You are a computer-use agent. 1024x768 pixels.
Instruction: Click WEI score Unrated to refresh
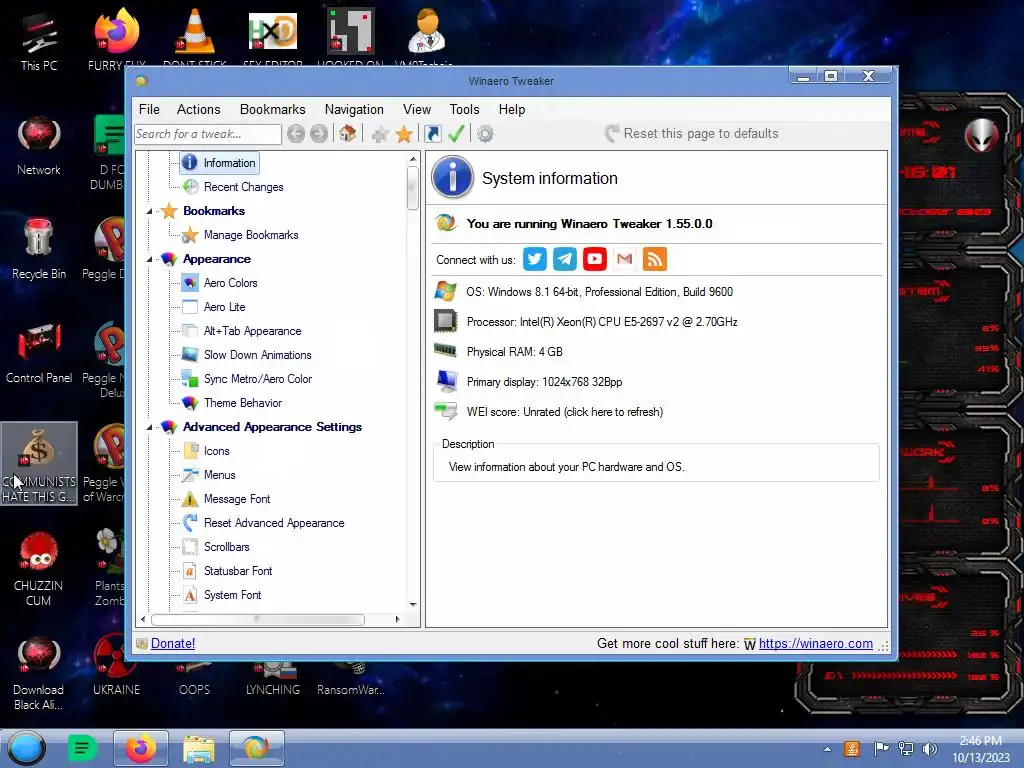(x=564, y=412)
